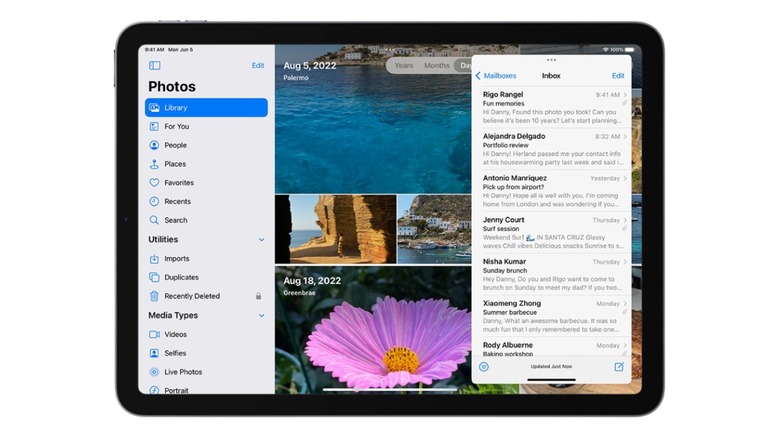Click the lock icon beside Recently Deleted
This screenshot has width=780, height=438.
259,296
